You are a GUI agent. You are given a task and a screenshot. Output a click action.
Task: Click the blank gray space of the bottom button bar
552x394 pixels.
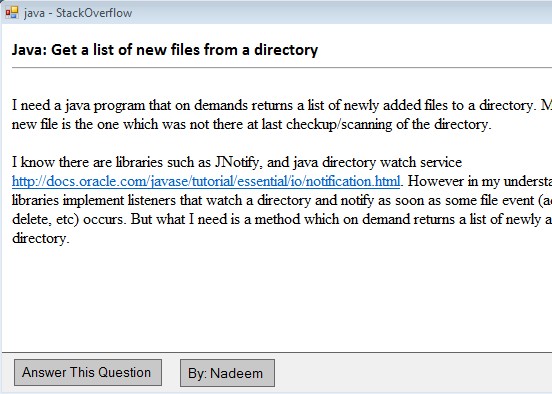pyautogui.click(x=412, y=373)
